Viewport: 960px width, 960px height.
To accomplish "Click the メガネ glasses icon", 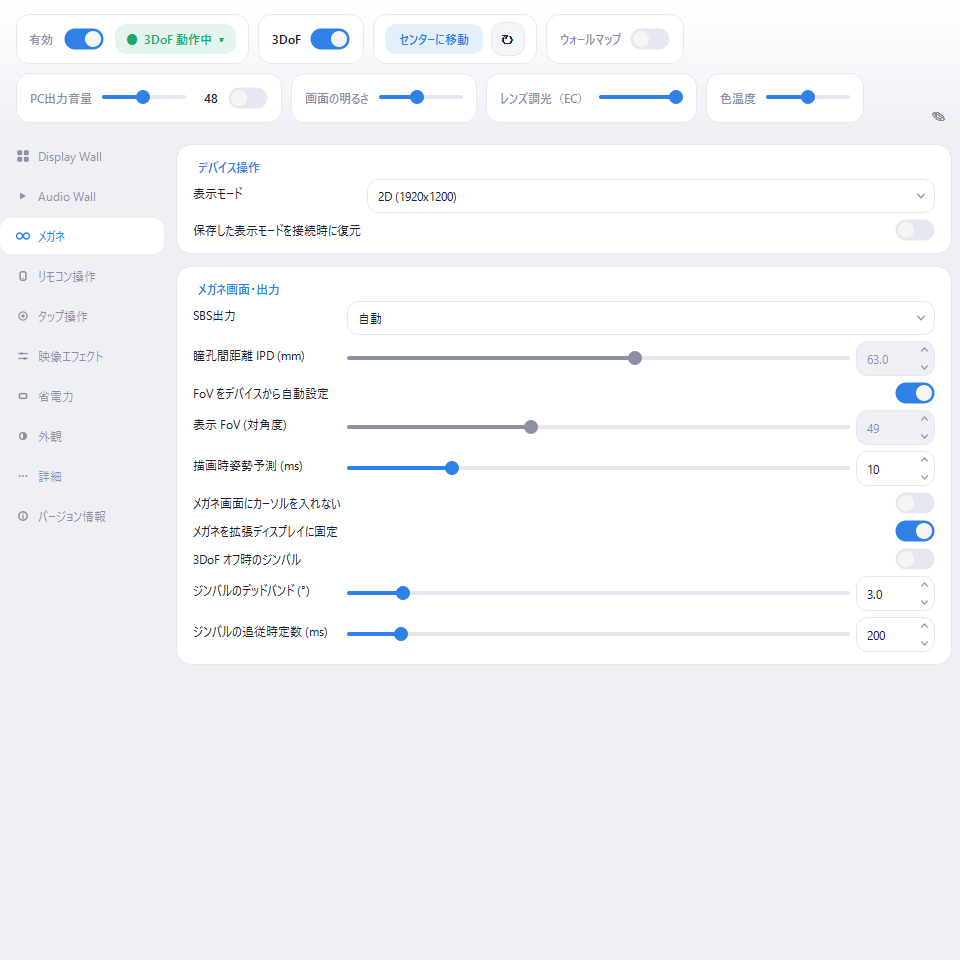I will (x=23, y=236).
